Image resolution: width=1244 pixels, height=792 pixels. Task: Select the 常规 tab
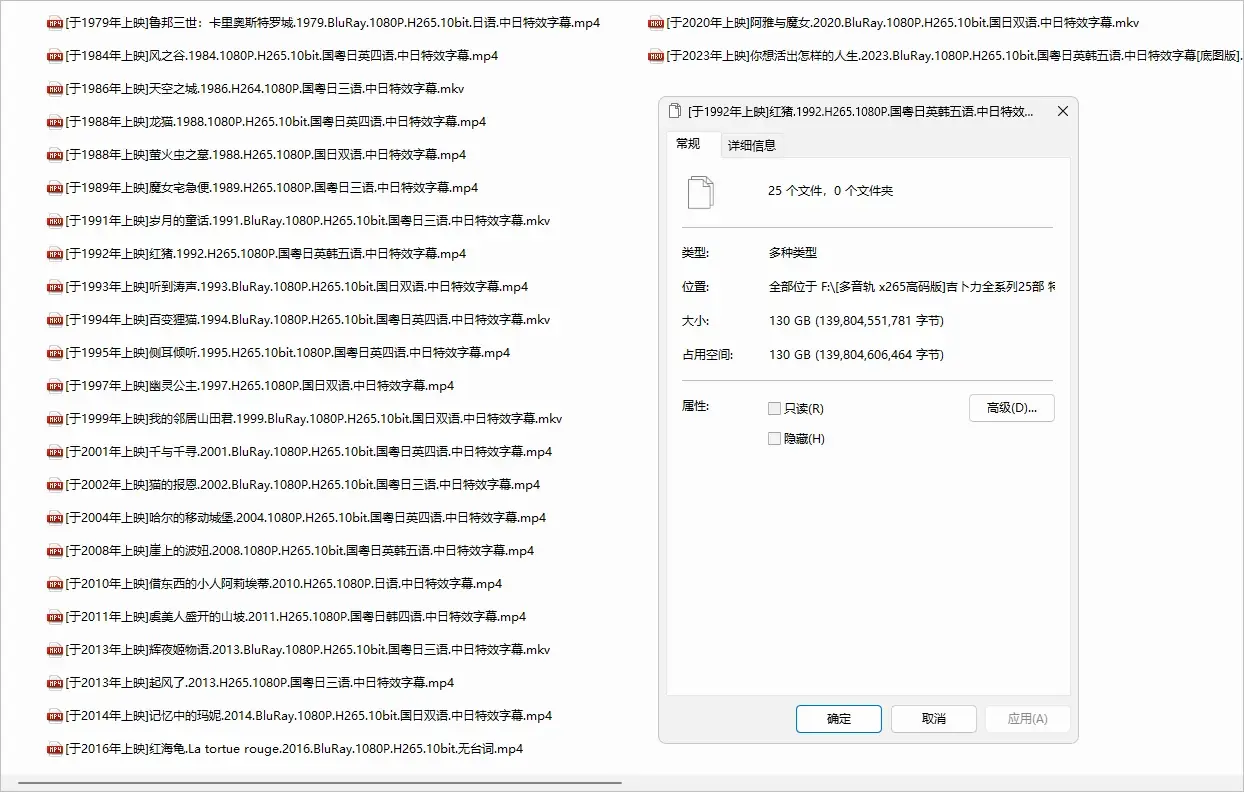[x=688, y=144]
